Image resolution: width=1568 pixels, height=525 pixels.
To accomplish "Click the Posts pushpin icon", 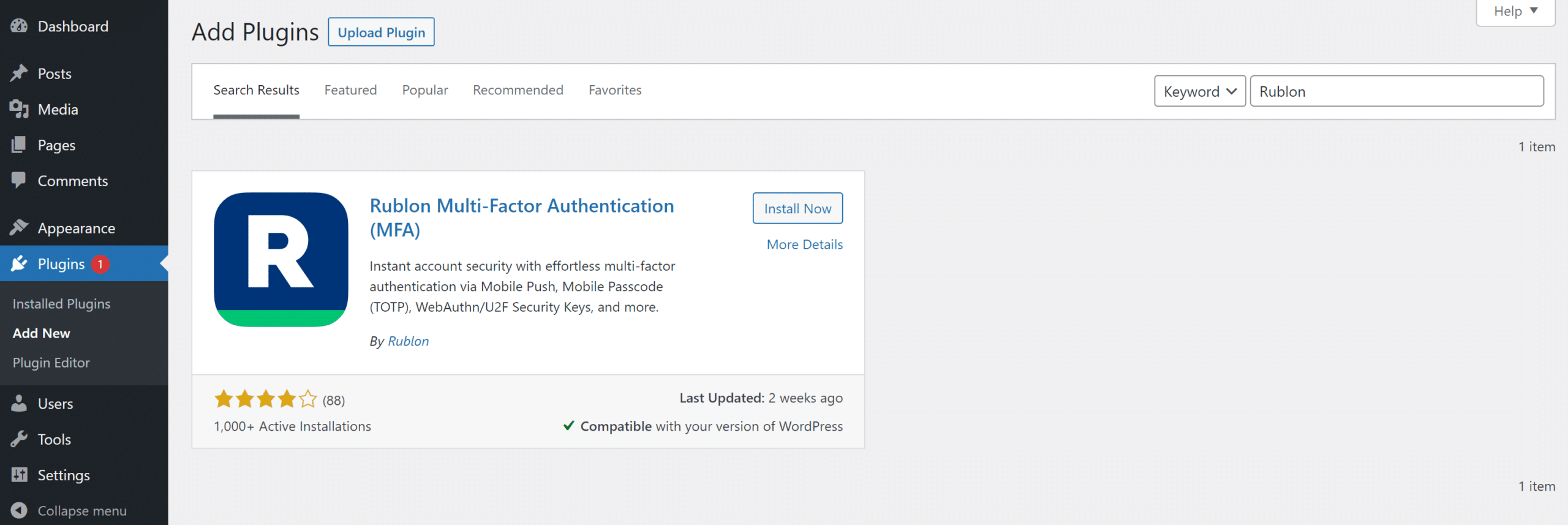I will click(19, 74).
